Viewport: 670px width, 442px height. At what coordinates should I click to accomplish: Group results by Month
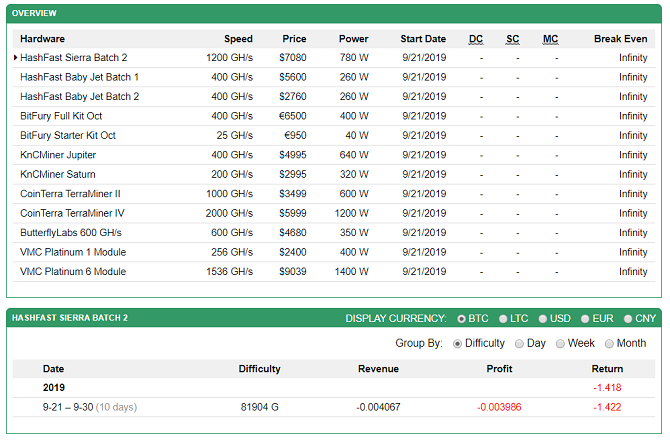point(609,344)
